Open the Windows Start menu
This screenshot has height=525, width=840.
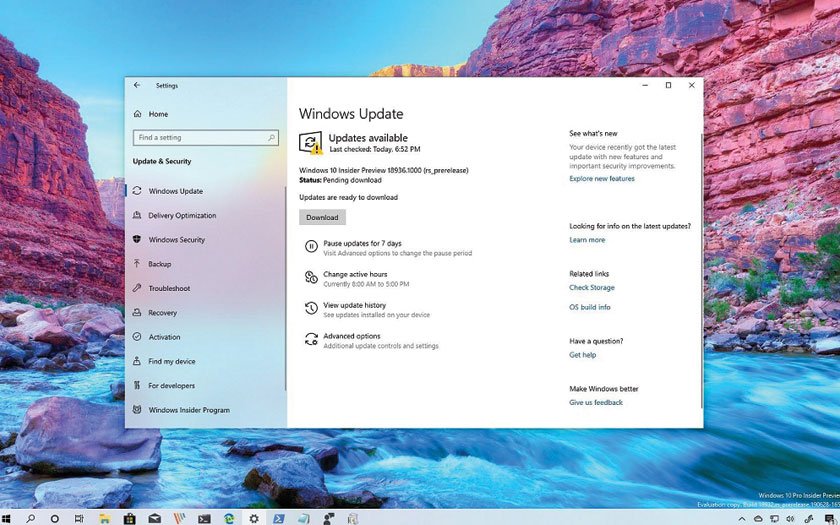coord(7,519)
